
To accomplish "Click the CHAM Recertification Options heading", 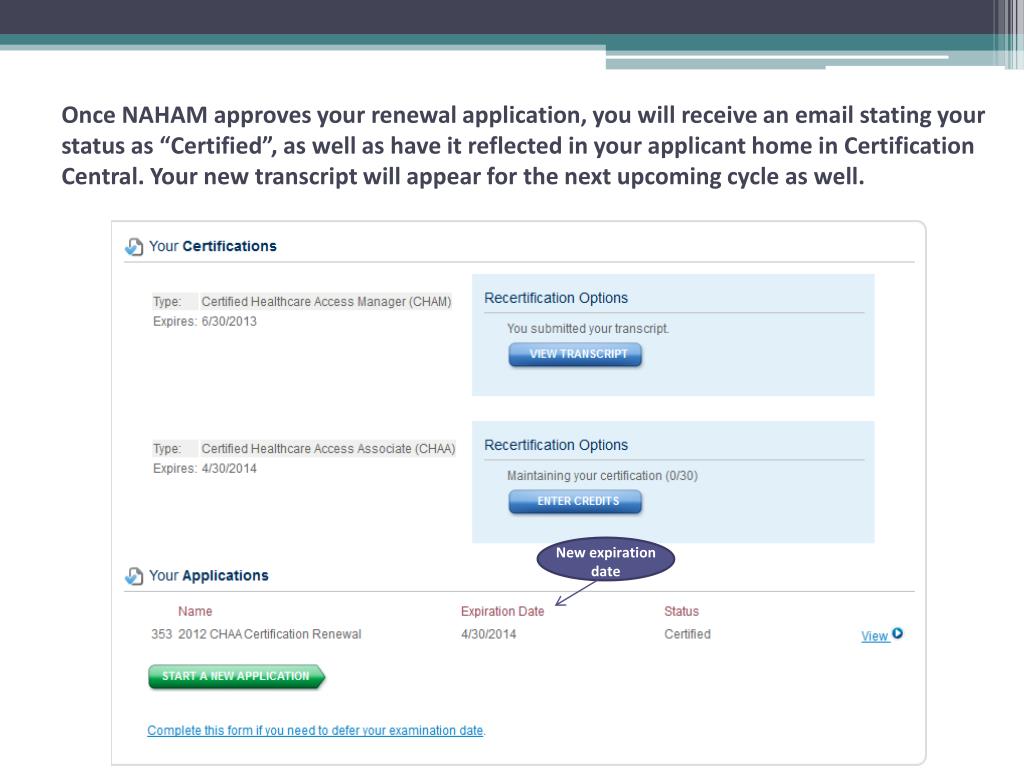I will [556, 298].
